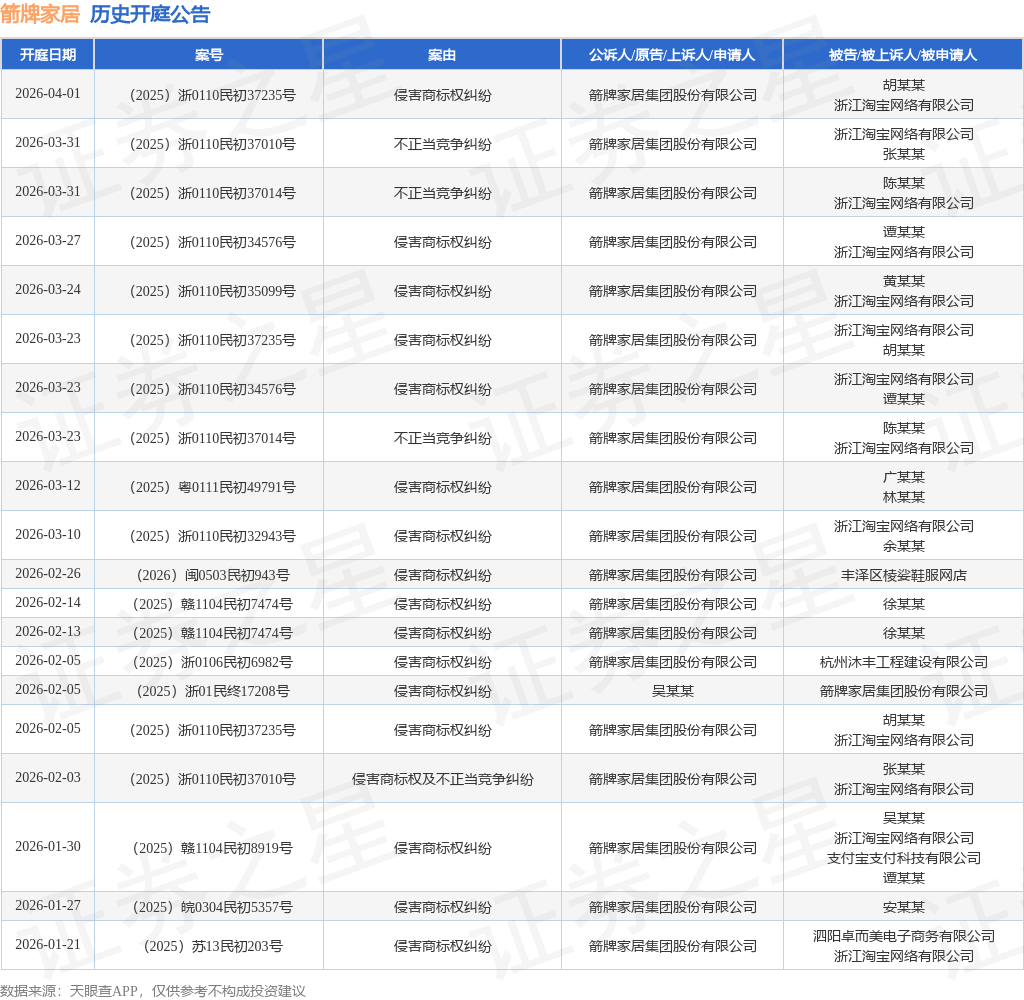
Task: Click 侵害商标权纠纷 in the 2026-04-01 row
Action: [442, 95]
